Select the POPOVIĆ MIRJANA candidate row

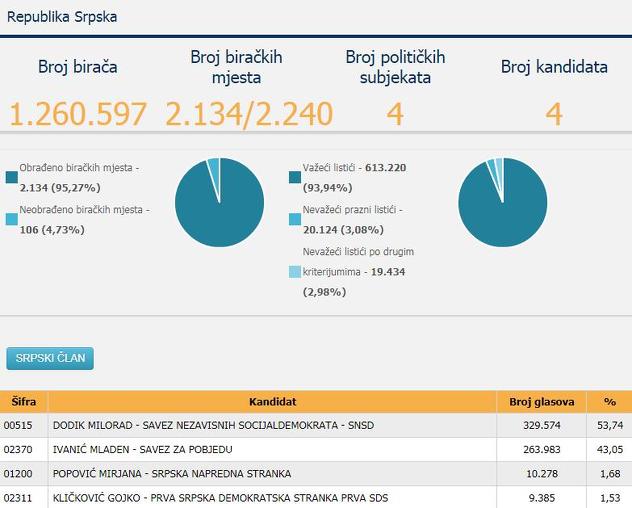coord(316,474)
